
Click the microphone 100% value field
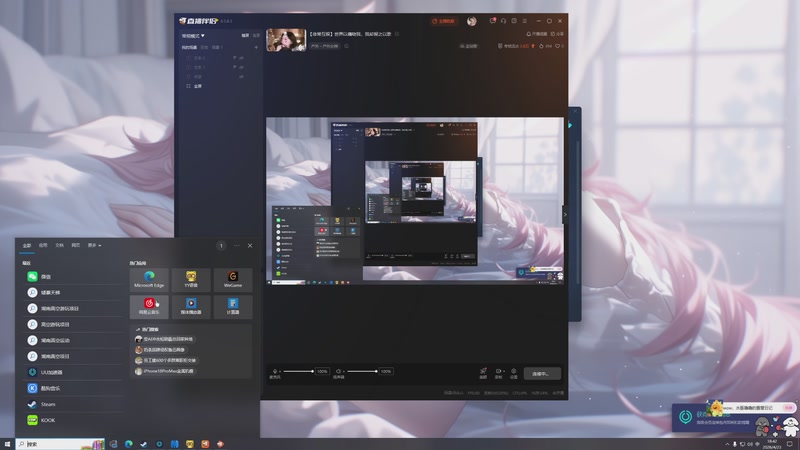(322, 371)
